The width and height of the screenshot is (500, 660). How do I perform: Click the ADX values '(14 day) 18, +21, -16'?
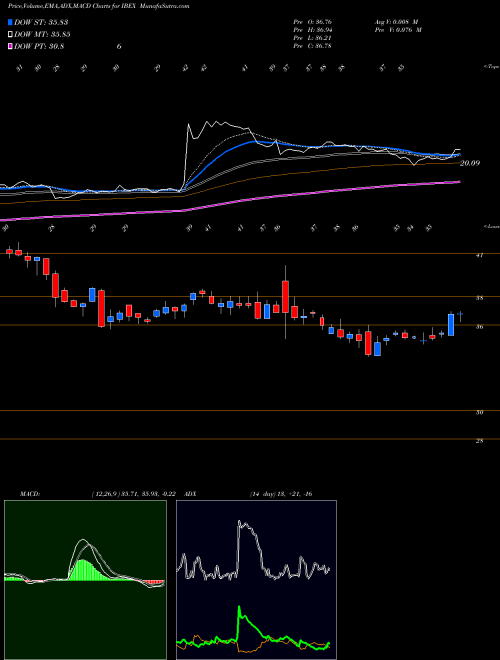tap(280, 493)
